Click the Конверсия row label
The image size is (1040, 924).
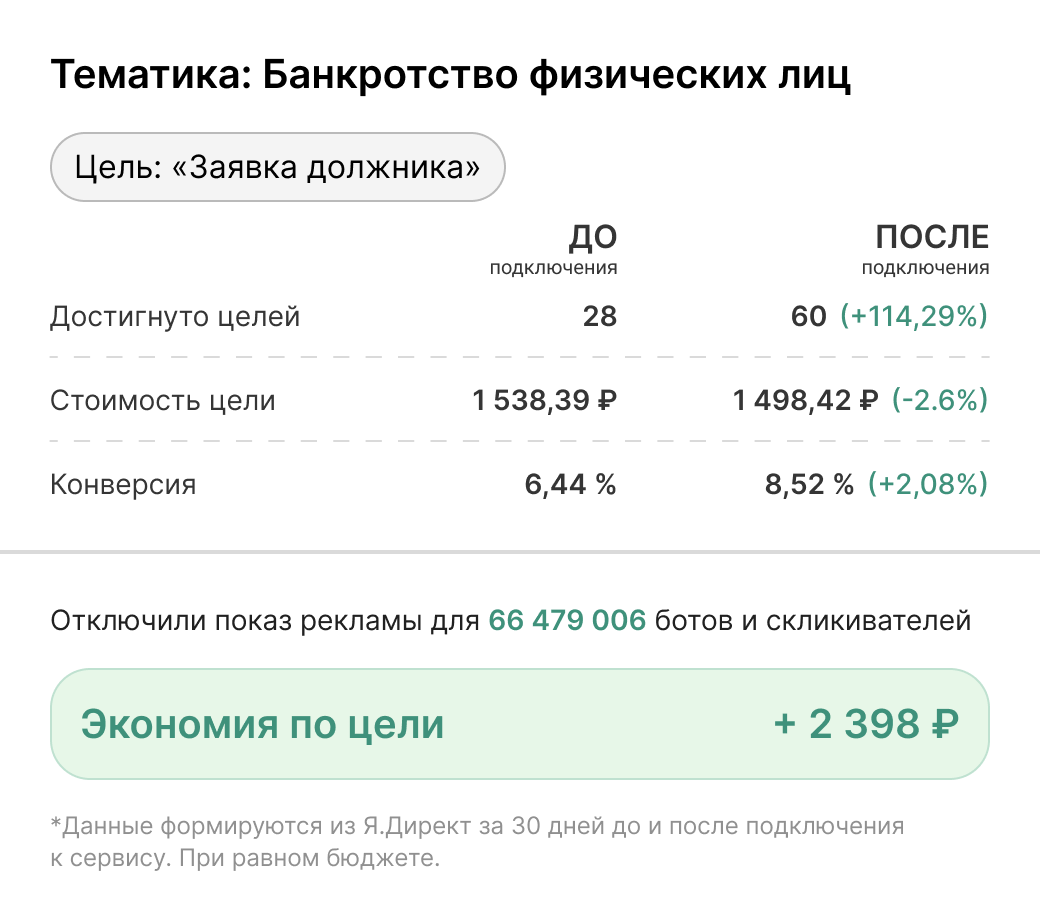[x=123, y=485]
